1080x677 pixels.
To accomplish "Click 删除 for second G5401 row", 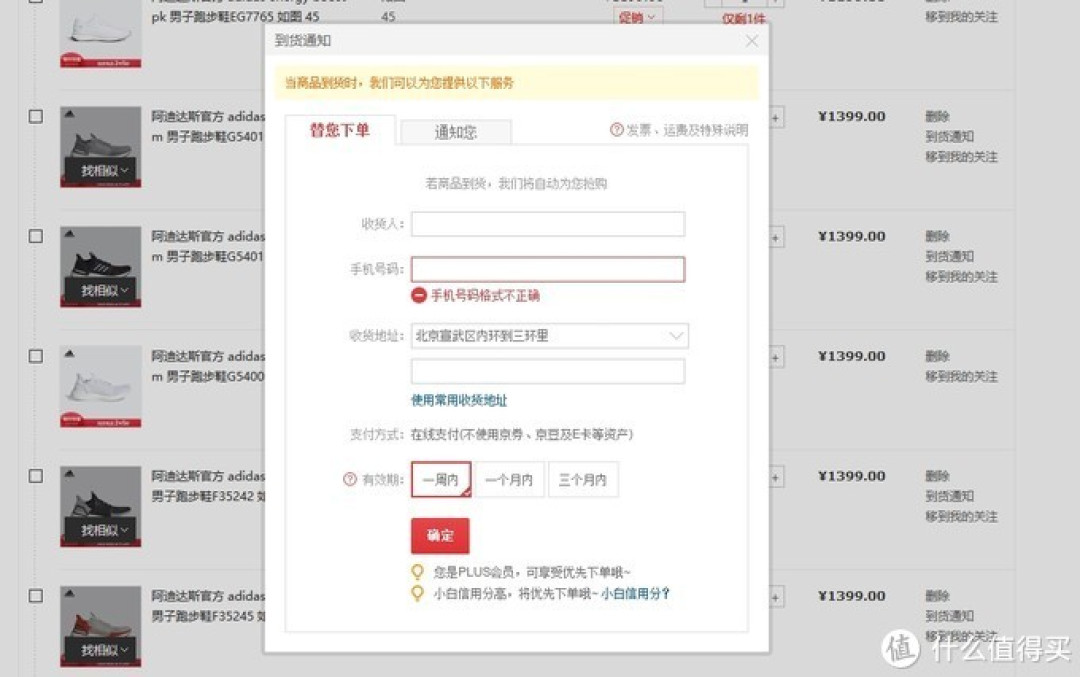I will [937, 236].
